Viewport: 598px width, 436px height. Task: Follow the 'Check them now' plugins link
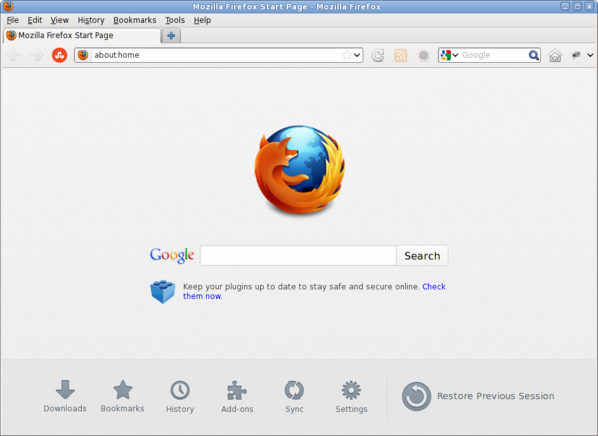click(314, 291)
